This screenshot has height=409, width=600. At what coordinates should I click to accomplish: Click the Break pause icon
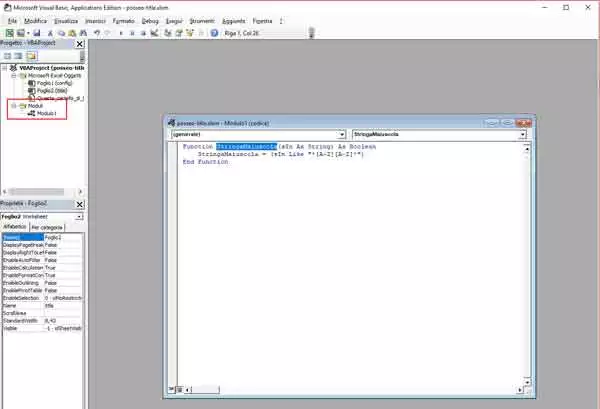coord(132,33)
